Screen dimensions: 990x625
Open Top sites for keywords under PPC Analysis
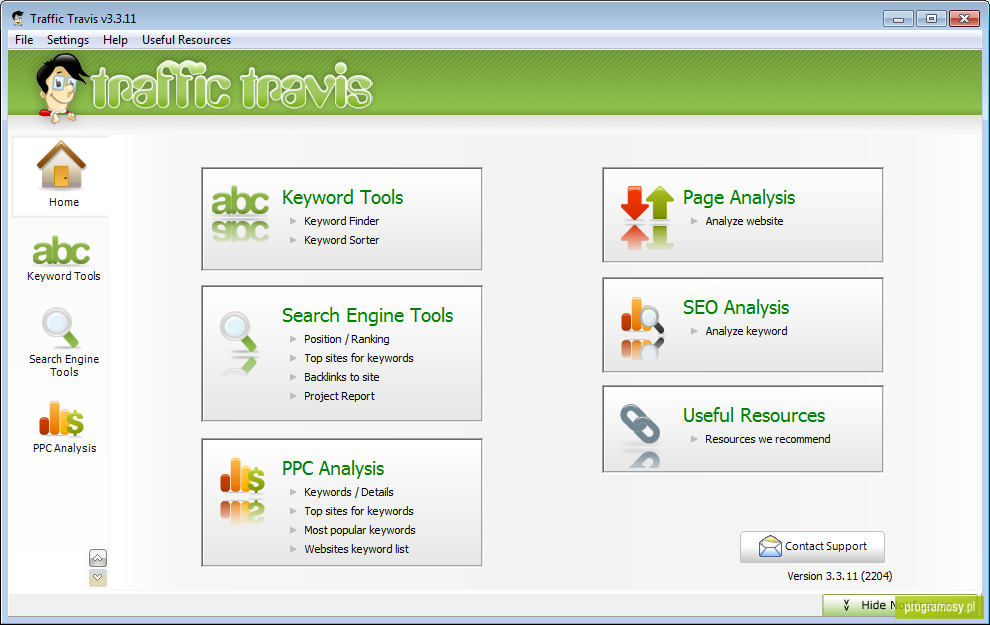tap(359, 511)
